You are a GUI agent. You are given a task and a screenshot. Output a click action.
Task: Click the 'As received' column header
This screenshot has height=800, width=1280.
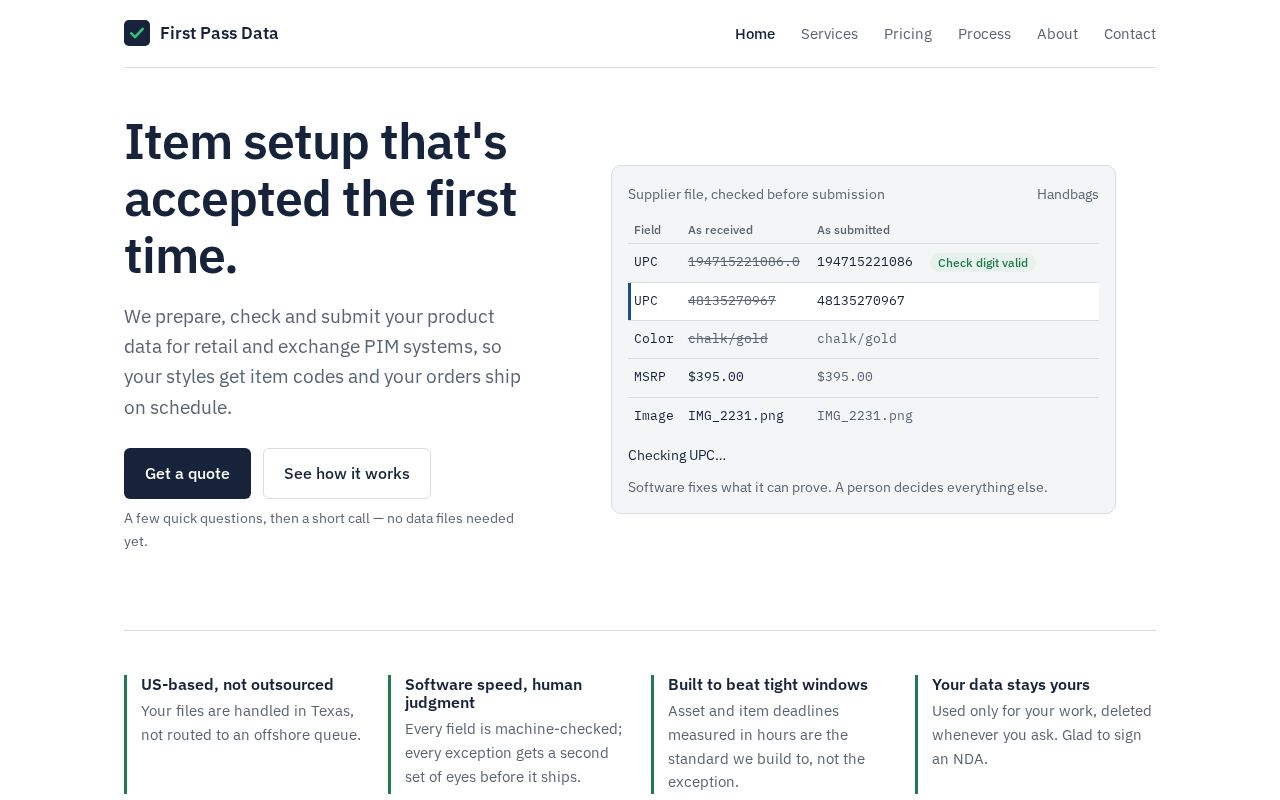tap(720, 230)
